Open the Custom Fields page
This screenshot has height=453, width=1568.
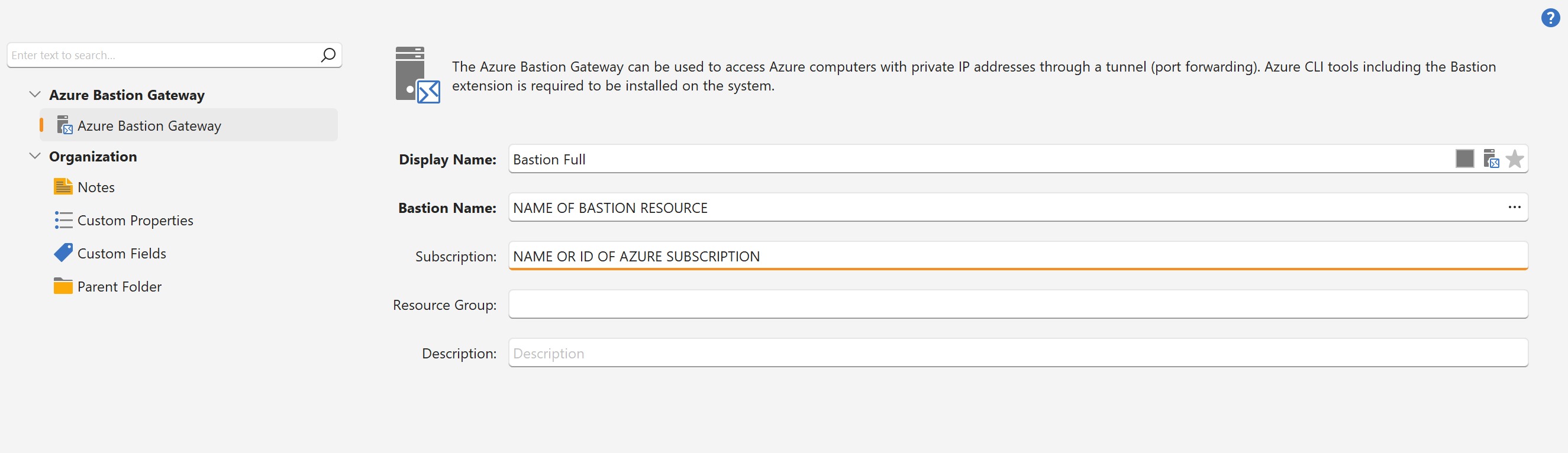click(122, 254)
